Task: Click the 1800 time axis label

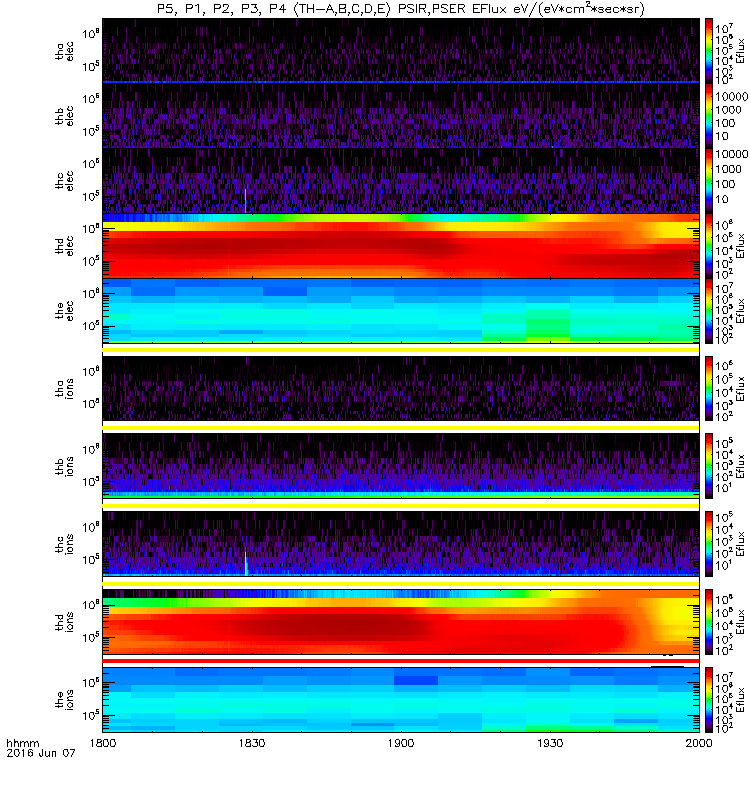Action: (103, 743)
